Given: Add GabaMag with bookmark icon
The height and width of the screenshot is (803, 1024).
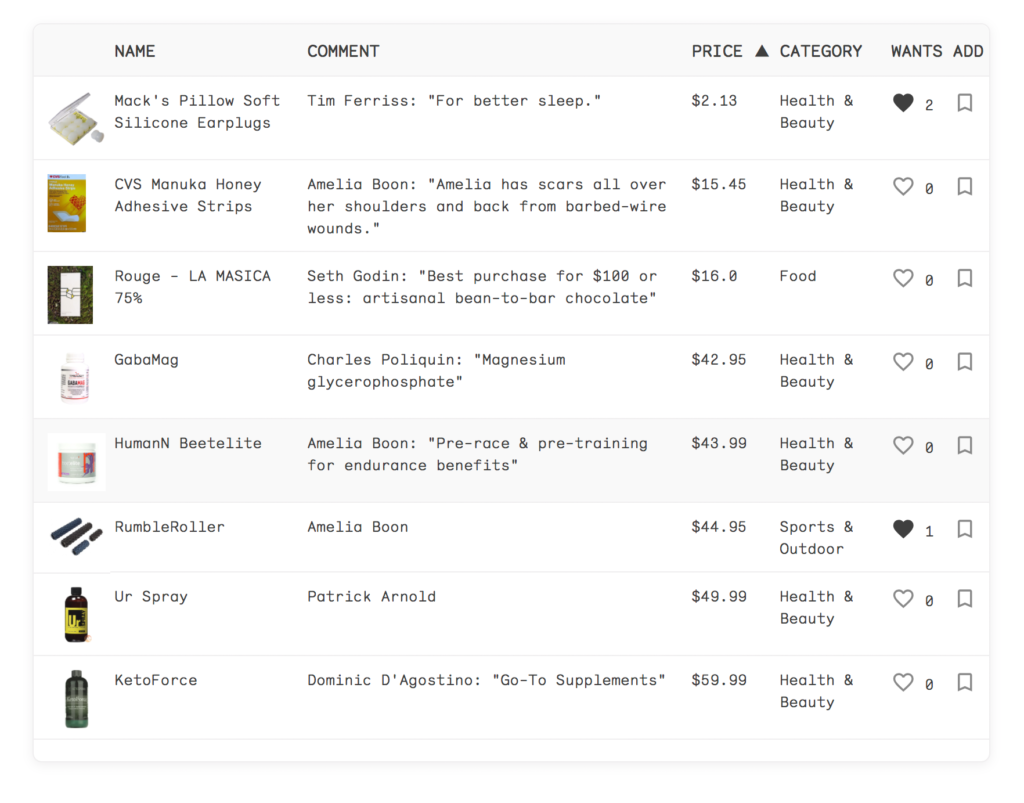Looking at the screenshot, I should pyautogui.click(x=965, y=362).
